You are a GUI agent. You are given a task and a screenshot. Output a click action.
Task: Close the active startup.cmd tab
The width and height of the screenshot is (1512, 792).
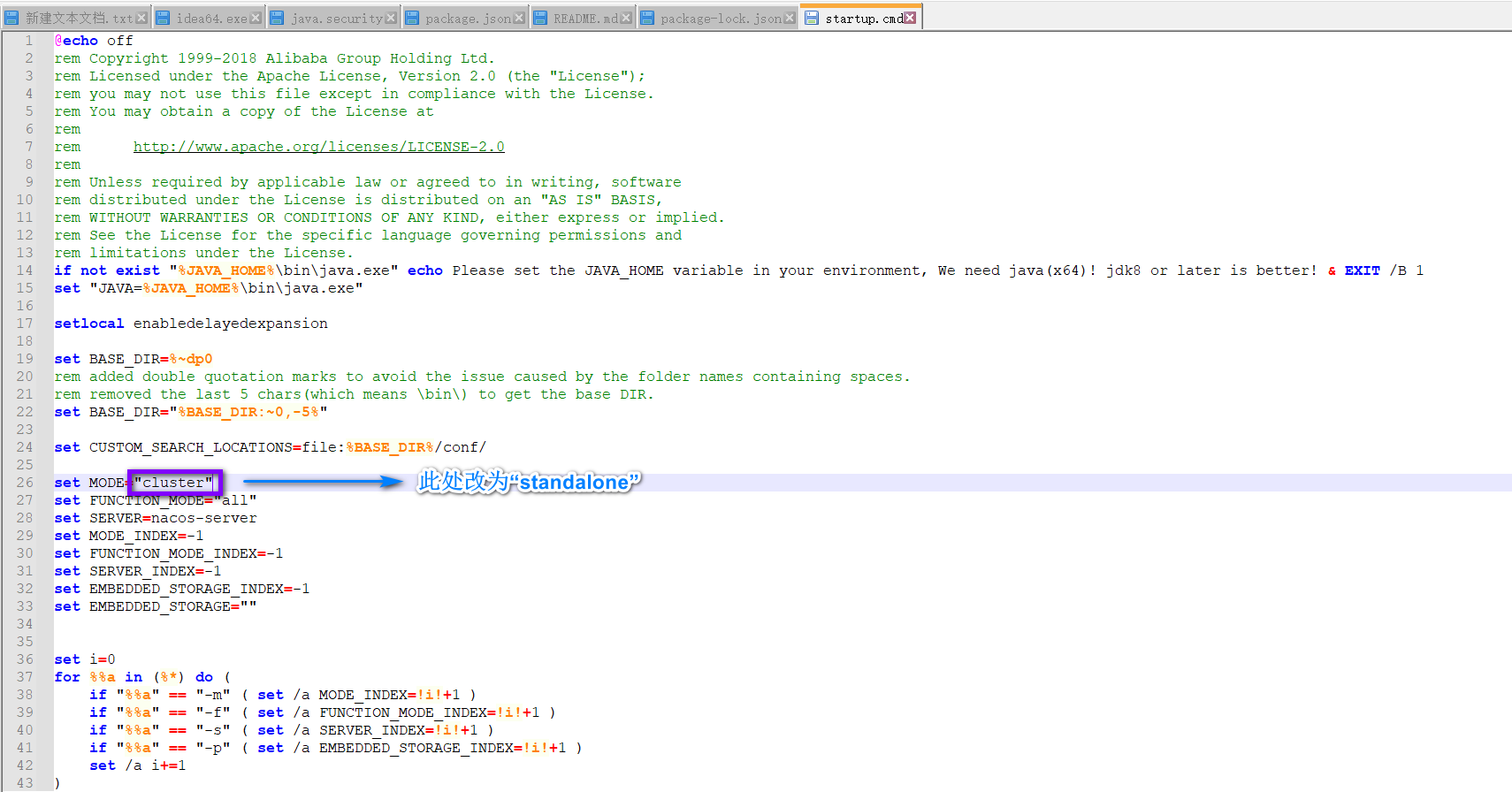pos(910,18)
